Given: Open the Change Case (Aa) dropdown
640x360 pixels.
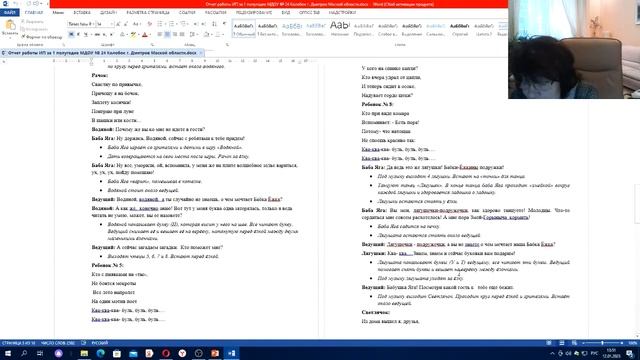Looking at the screenshot, I should coord(137,24).
